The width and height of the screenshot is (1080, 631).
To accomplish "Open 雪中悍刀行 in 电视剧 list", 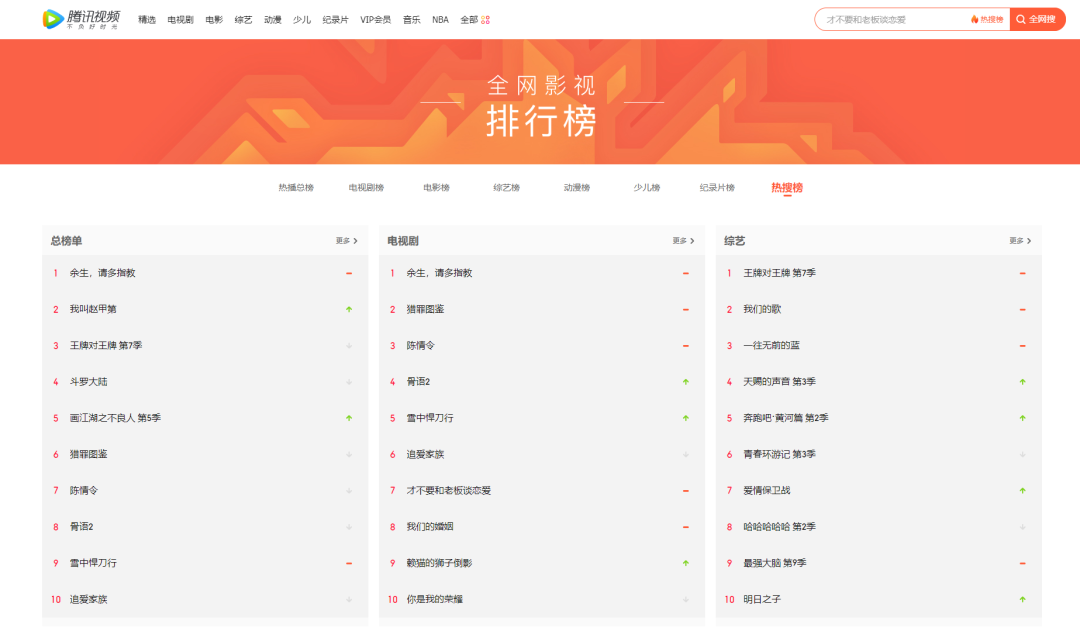I will [x=430, y=418].
